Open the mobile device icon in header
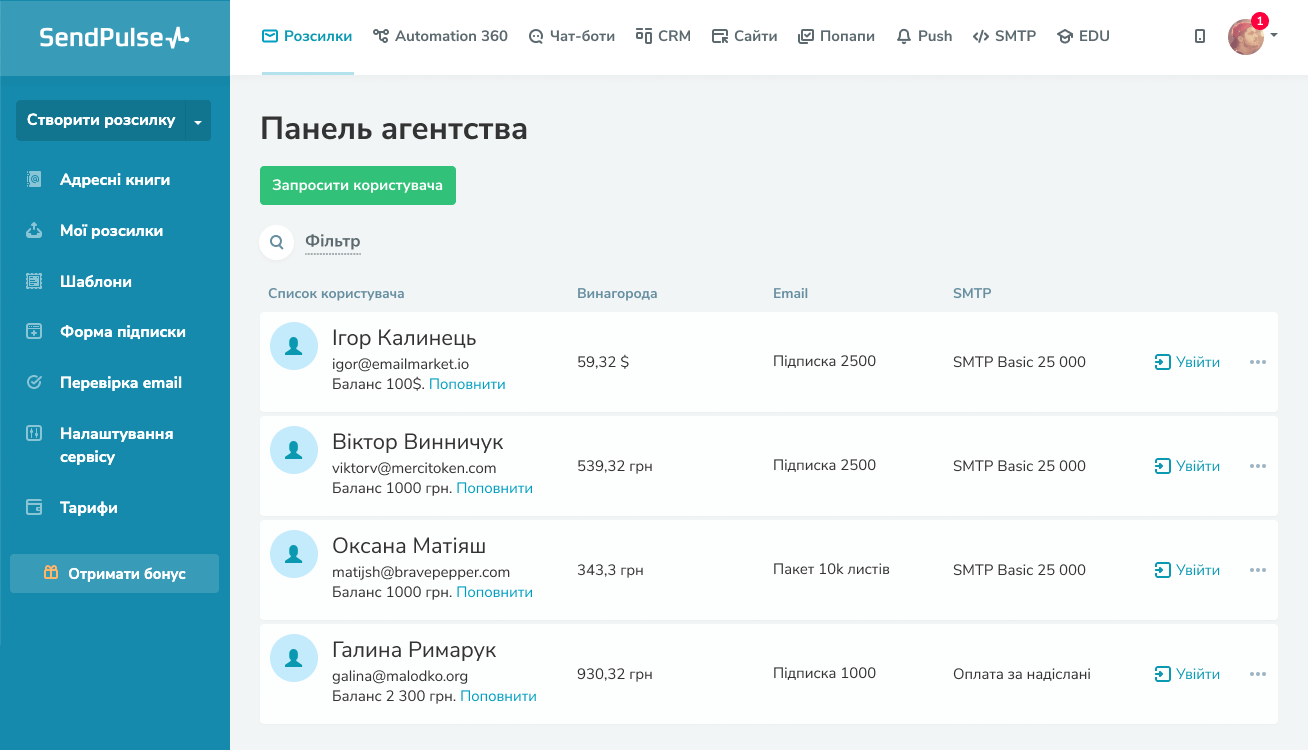1308x750 pixels. click(1200, 36)
